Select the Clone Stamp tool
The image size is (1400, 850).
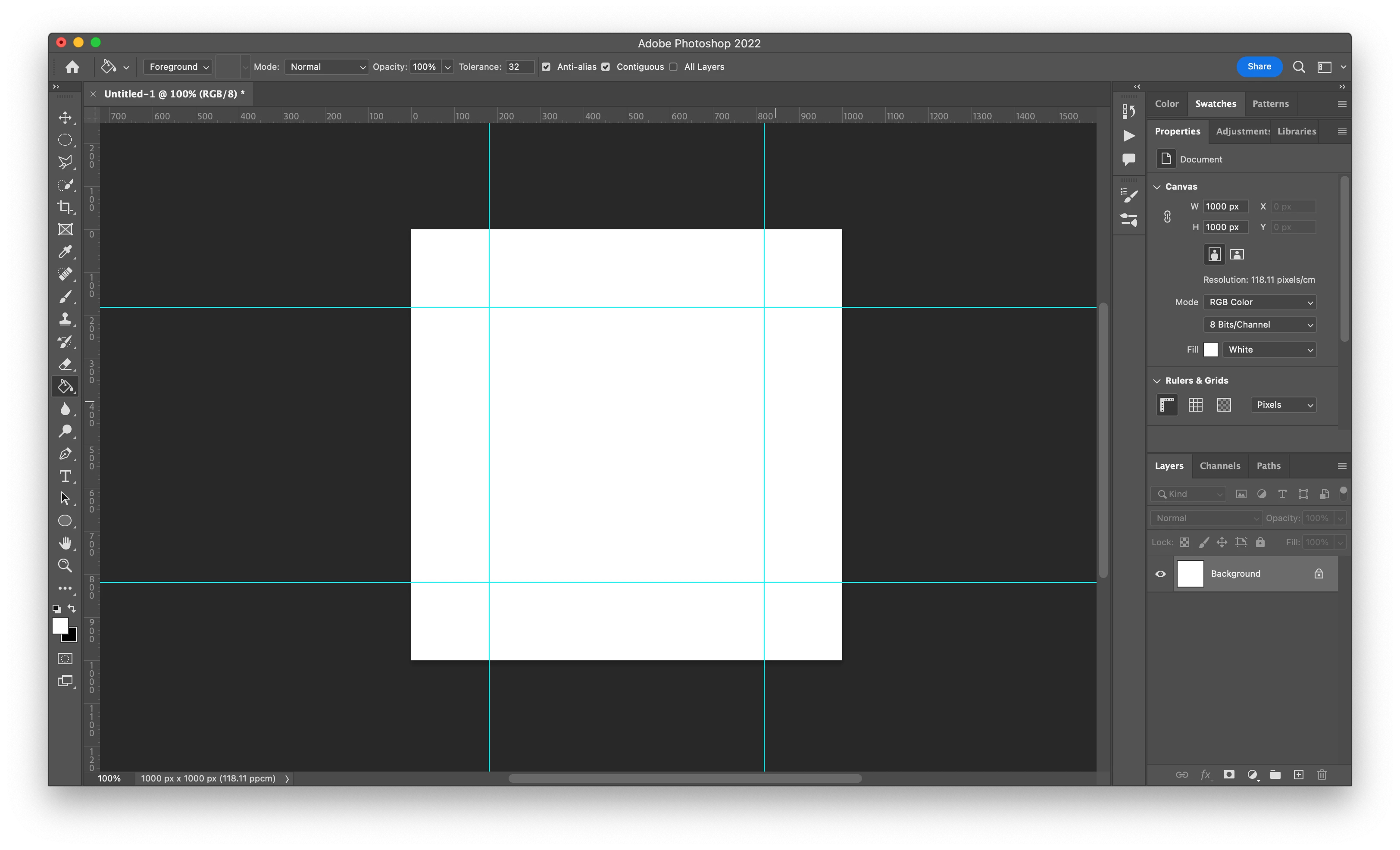pos(65,319)
